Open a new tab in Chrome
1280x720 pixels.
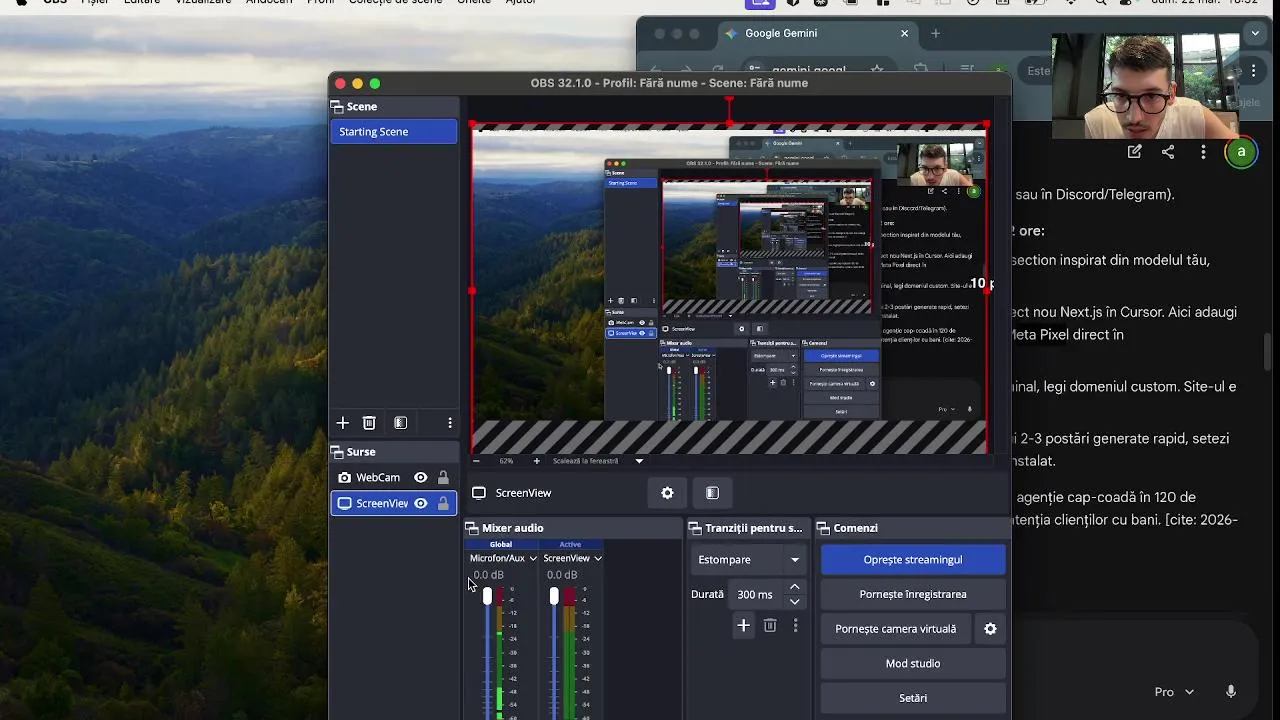(x=936, y=33)
